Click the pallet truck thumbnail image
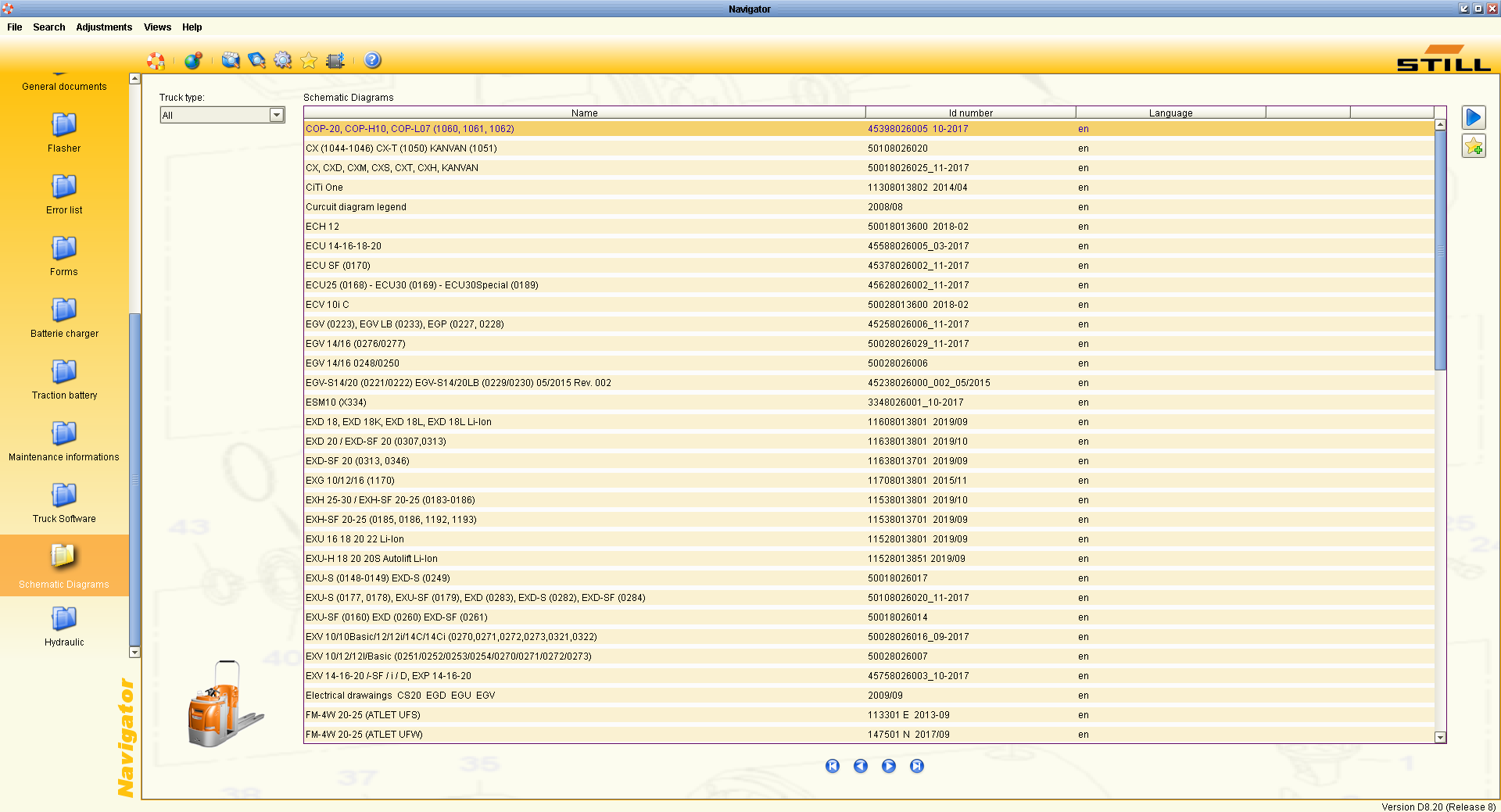This screenshot has height=812, width=1501. pyautogui.click(x=225, y=704)
